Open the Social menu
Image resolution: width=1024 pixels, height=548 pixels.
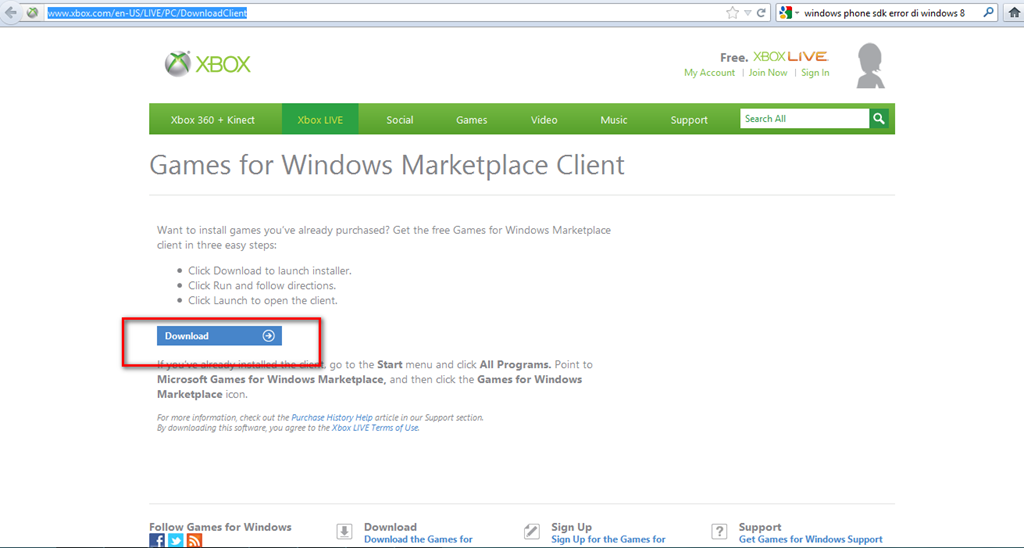[x=400, y=120]
